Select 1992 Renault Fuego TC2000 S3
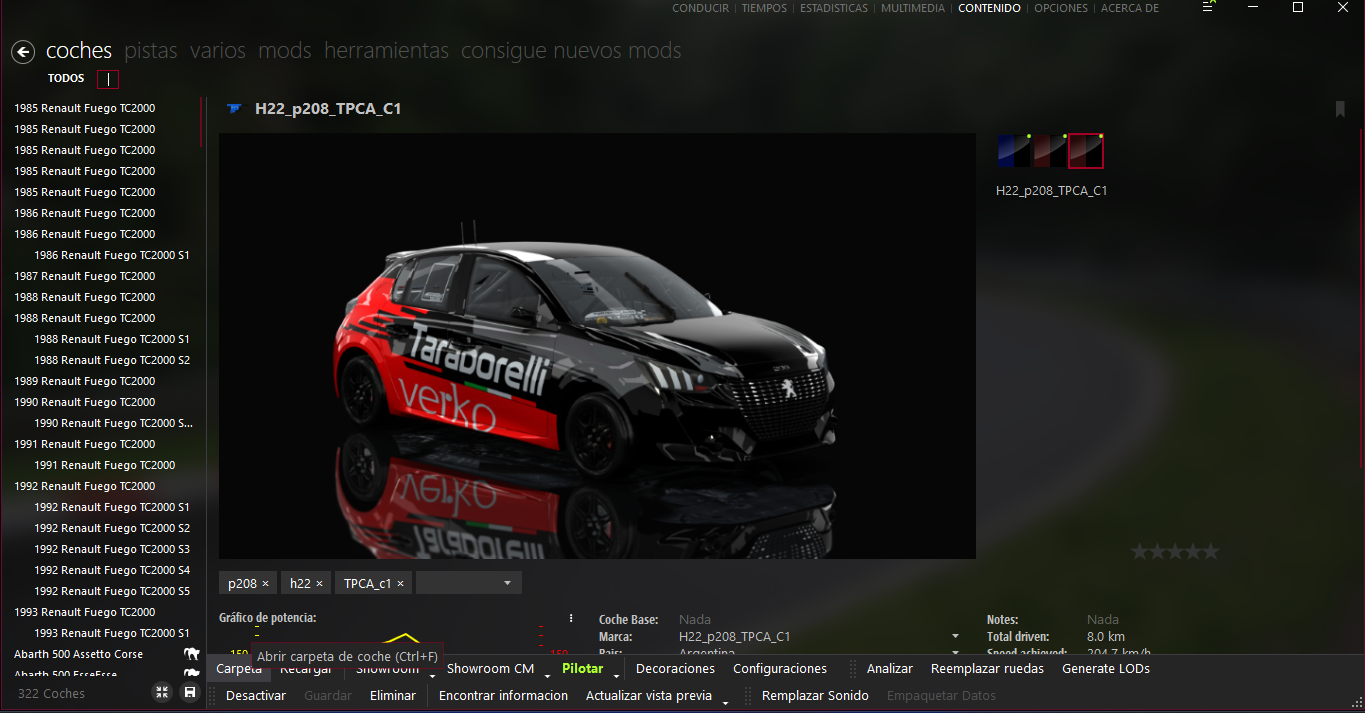The image size is (1365, 713). click(112, 549)
